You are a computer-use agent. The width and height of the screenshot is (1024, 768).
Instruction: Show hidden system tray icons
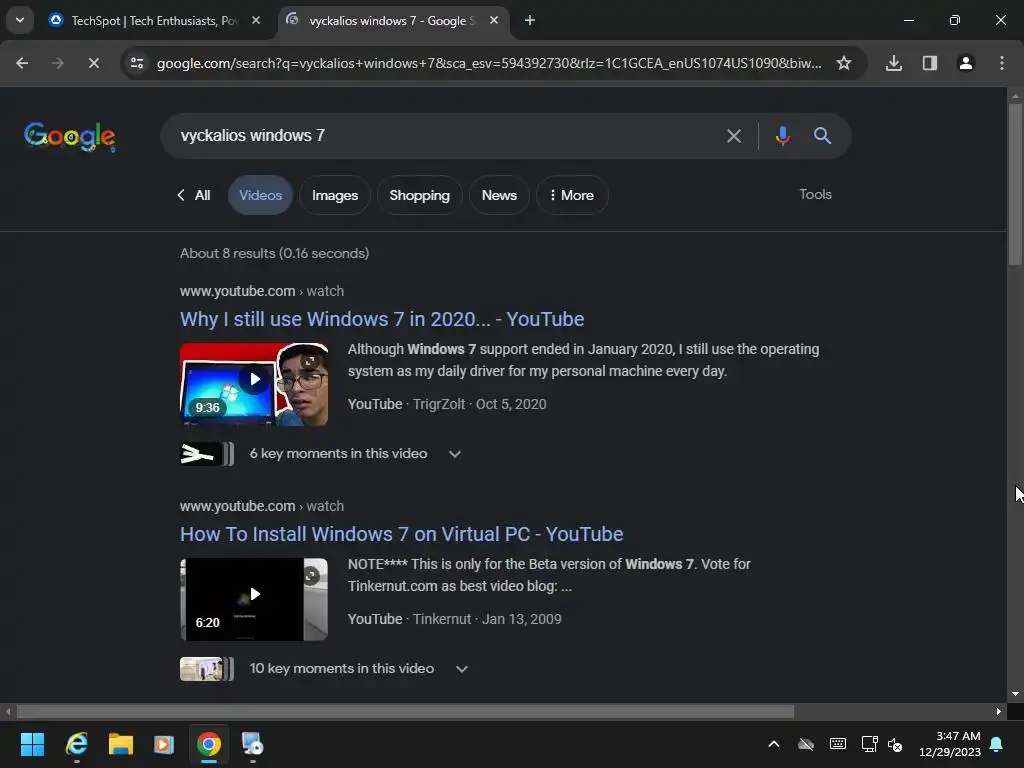pos(774,744)
